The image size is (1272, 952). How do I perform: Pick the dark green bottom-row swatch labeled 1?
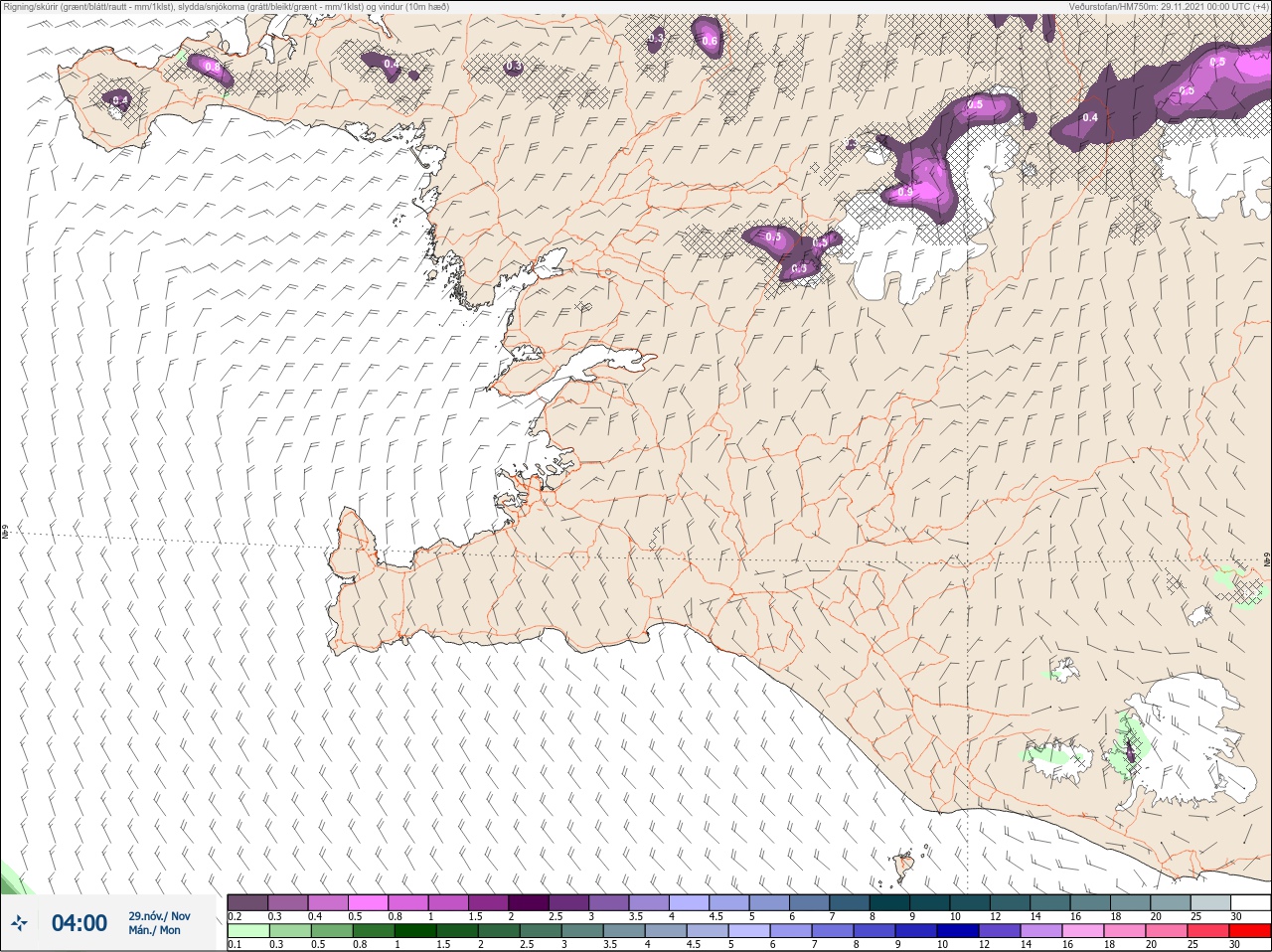tap(415, 931)
